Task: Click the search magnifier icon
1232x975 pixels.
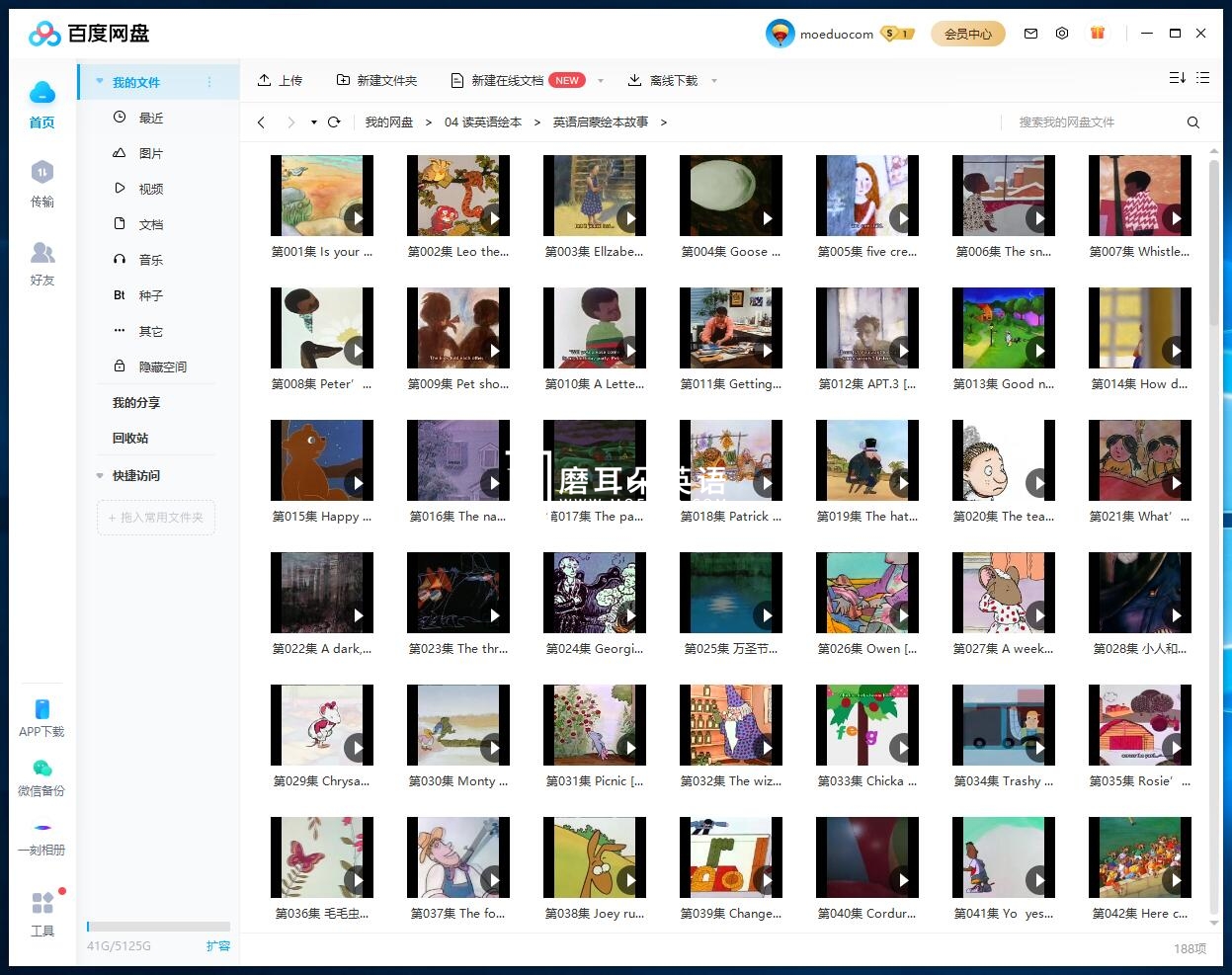Action: pos(1192,122)
